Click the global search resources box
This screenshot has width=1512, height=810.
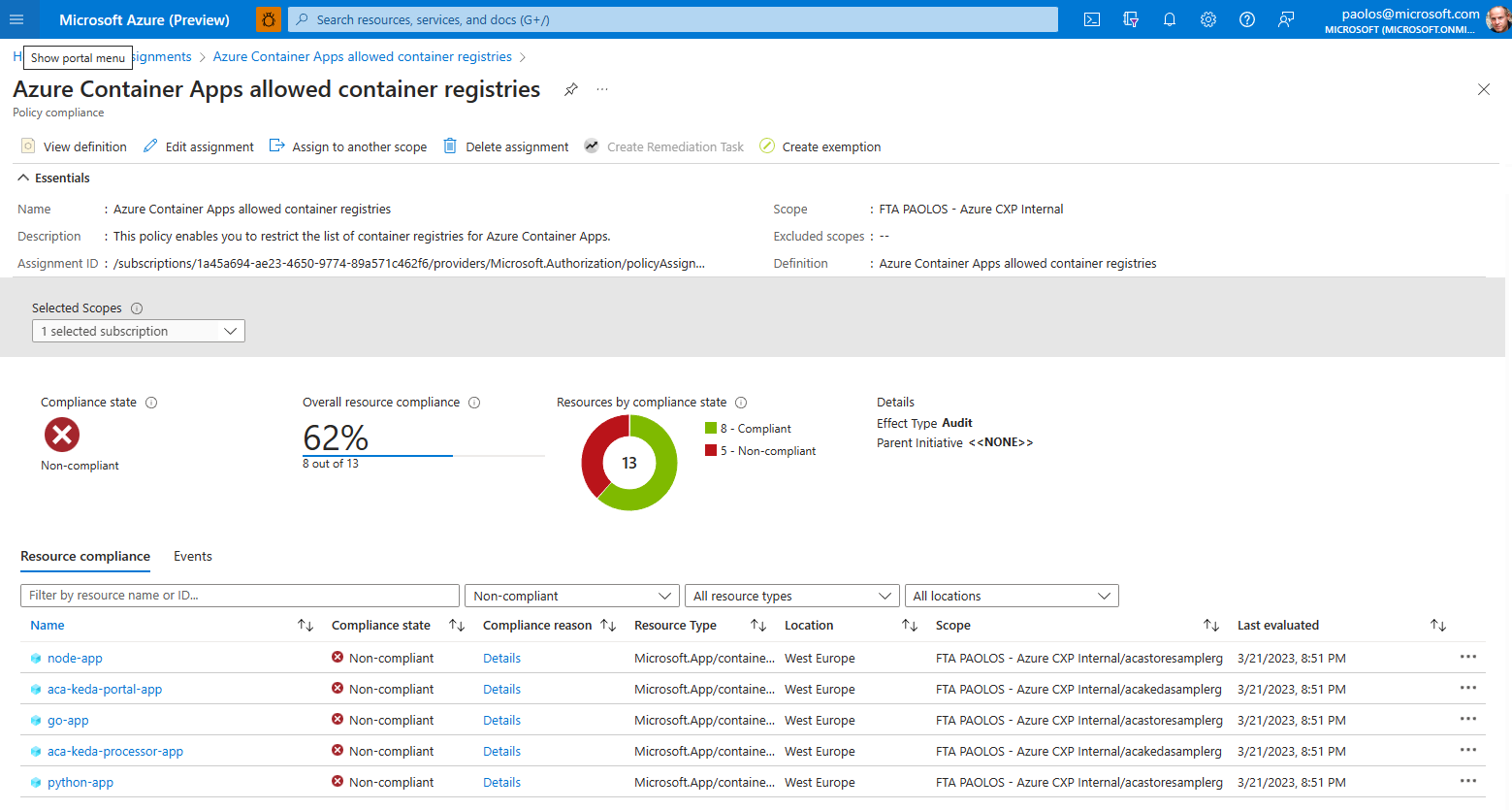pyautogui.click(x=673, y=19)
